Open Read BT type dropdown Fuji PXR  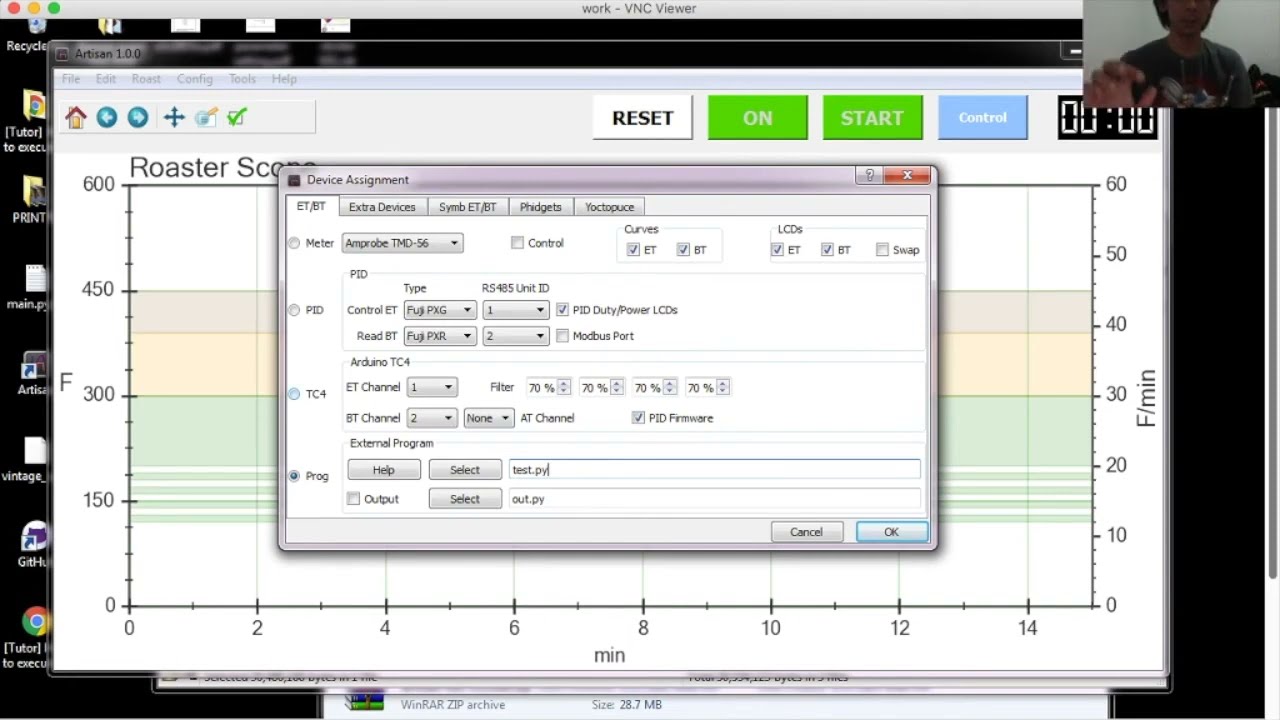tap(440, 336)
